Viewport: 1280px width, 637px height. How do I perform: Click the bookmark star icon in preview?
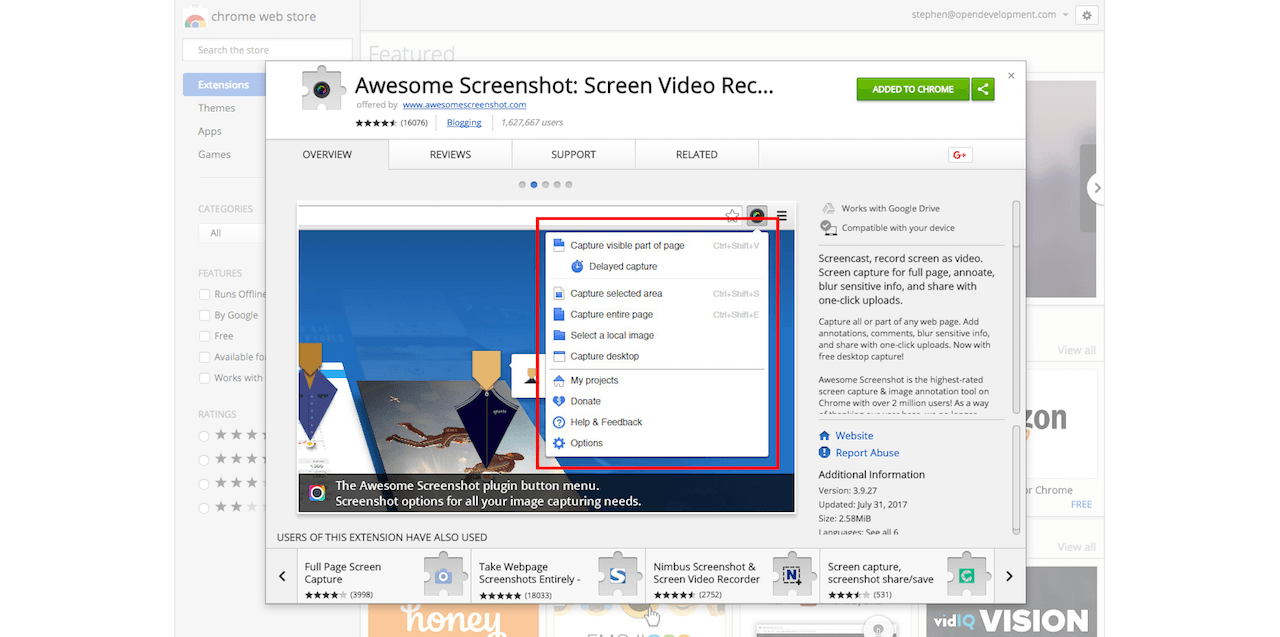click(732, 216)
